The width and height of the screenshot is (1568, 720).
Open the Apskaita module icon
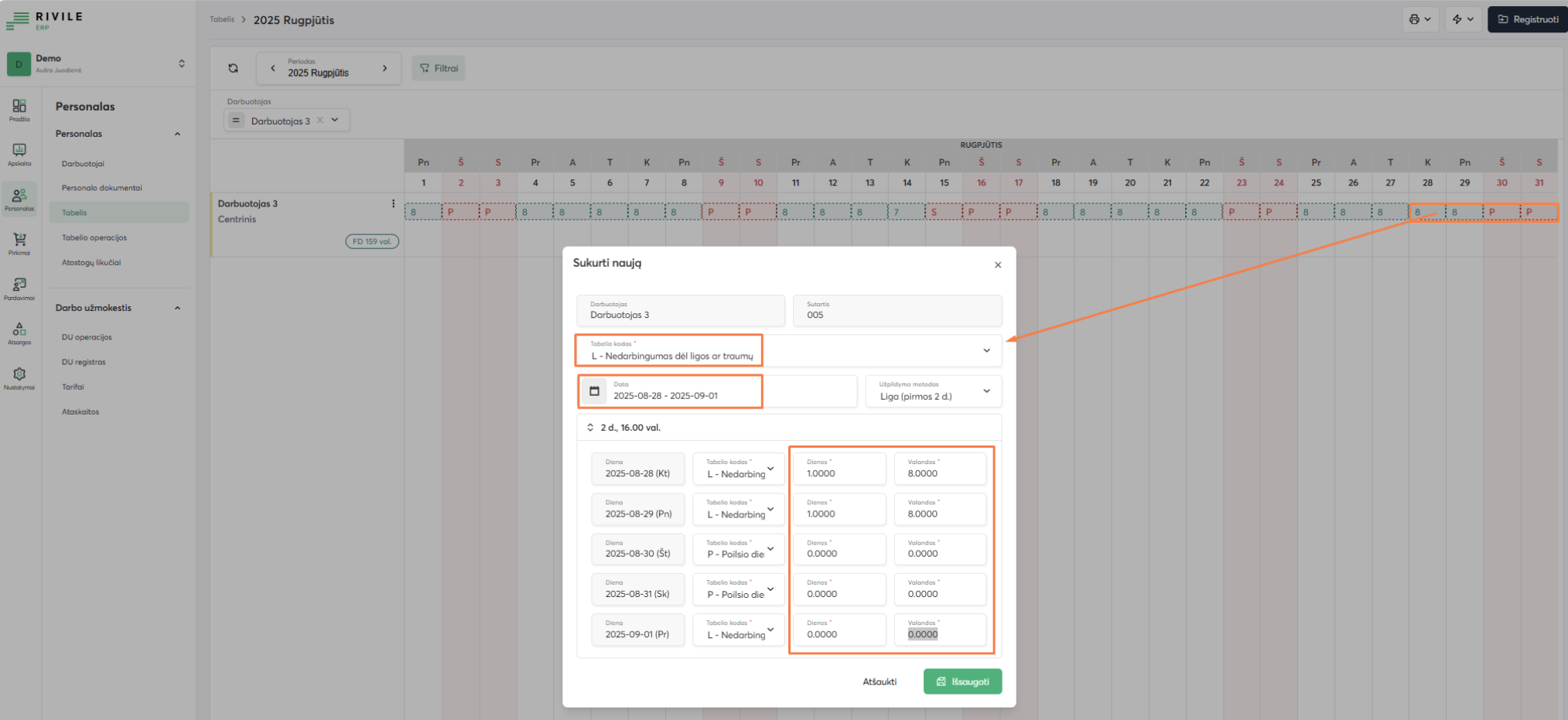pyautogui.click(x=18, y=152)
